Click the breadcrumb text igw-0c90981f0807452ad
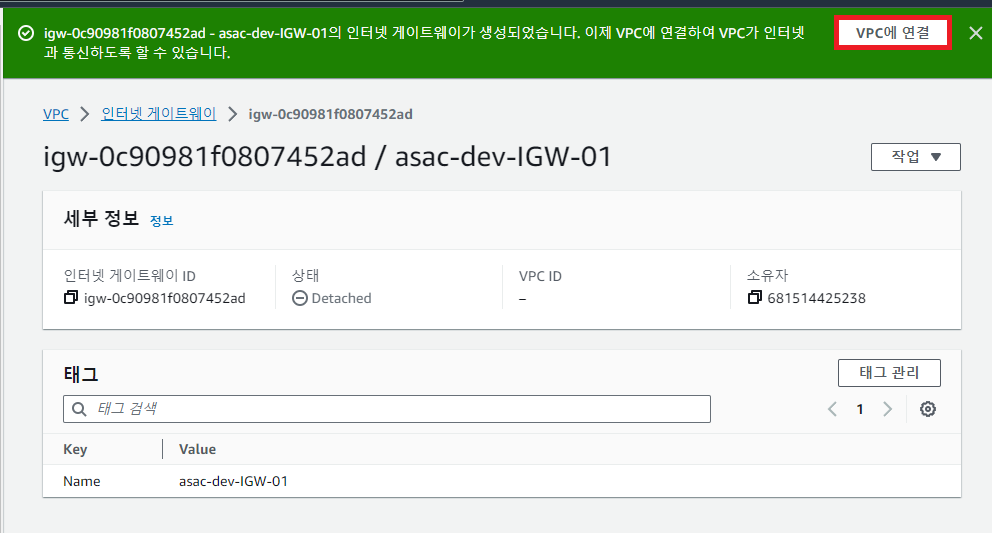Screen dimensions: 992x533 (x=330, y=114)
